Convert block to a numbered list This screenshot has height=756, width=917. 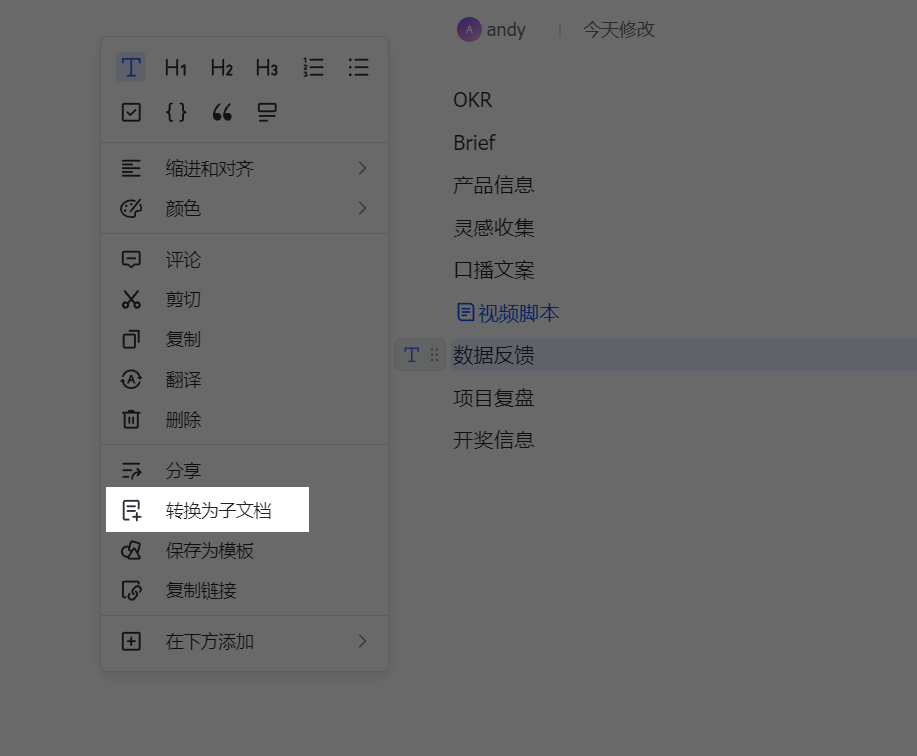(x=313, y=67)
